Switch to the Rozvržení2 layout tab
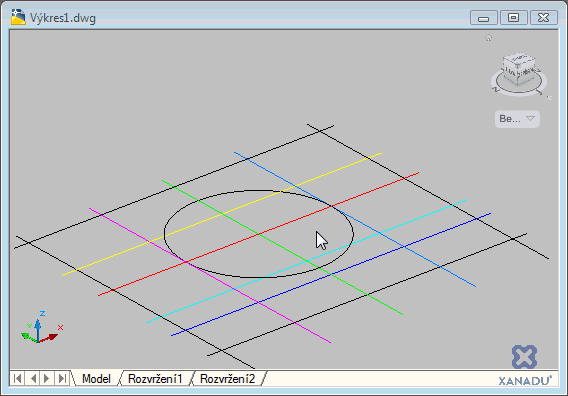 227,379
